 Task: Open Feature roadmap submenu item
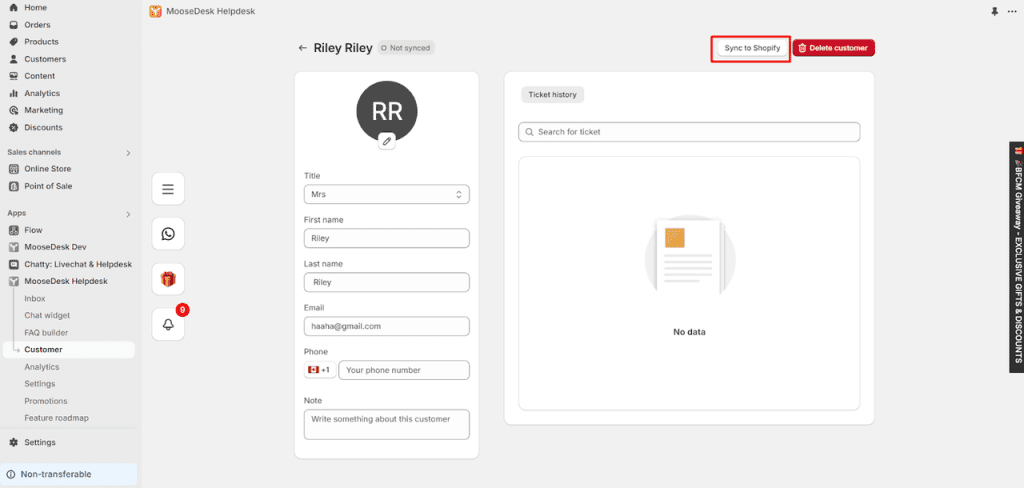tap(56, 418)
